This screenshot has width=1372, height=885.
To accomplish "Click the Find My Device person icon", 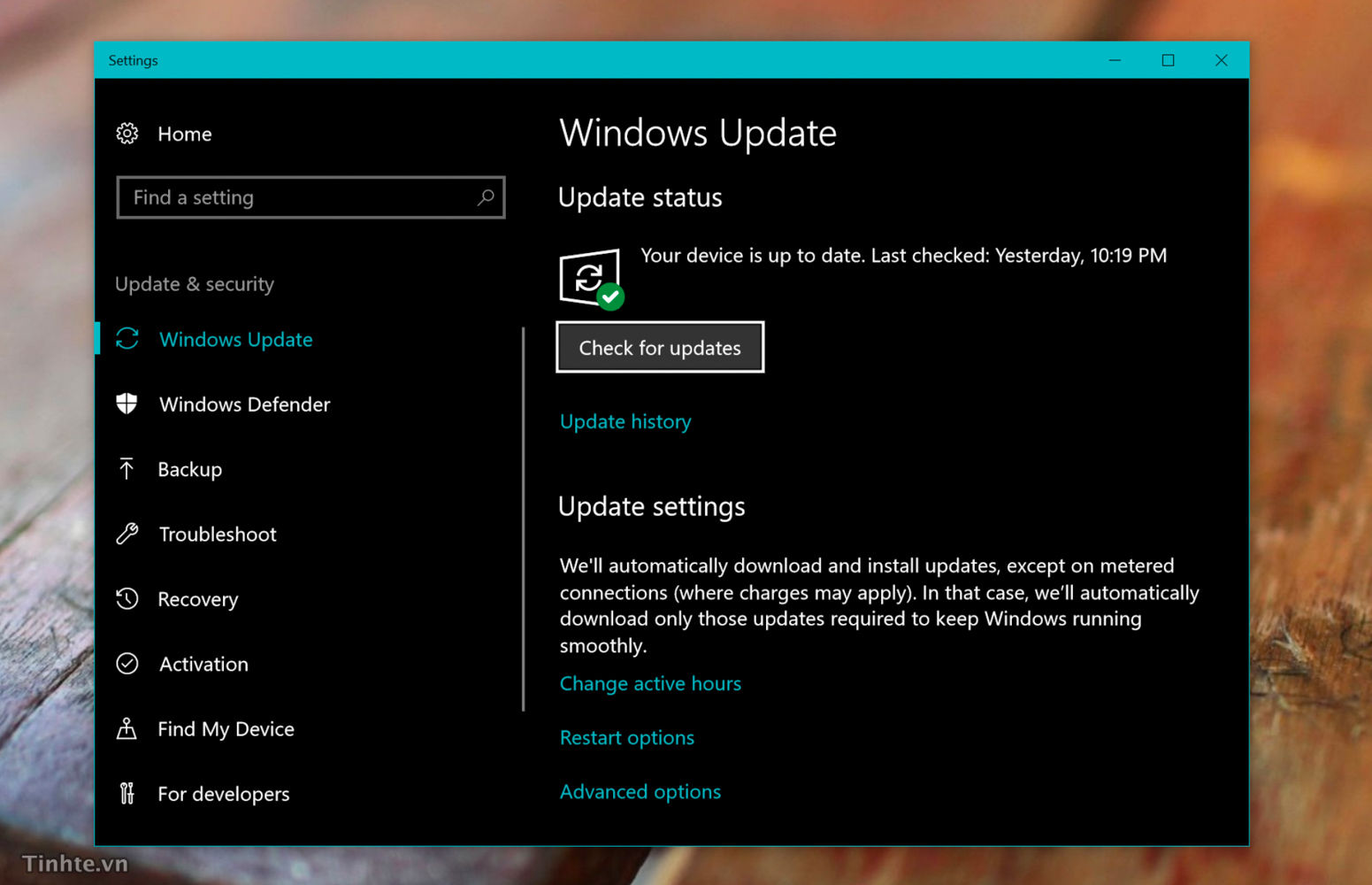I will pyautogui.click(x=126, y=728).
